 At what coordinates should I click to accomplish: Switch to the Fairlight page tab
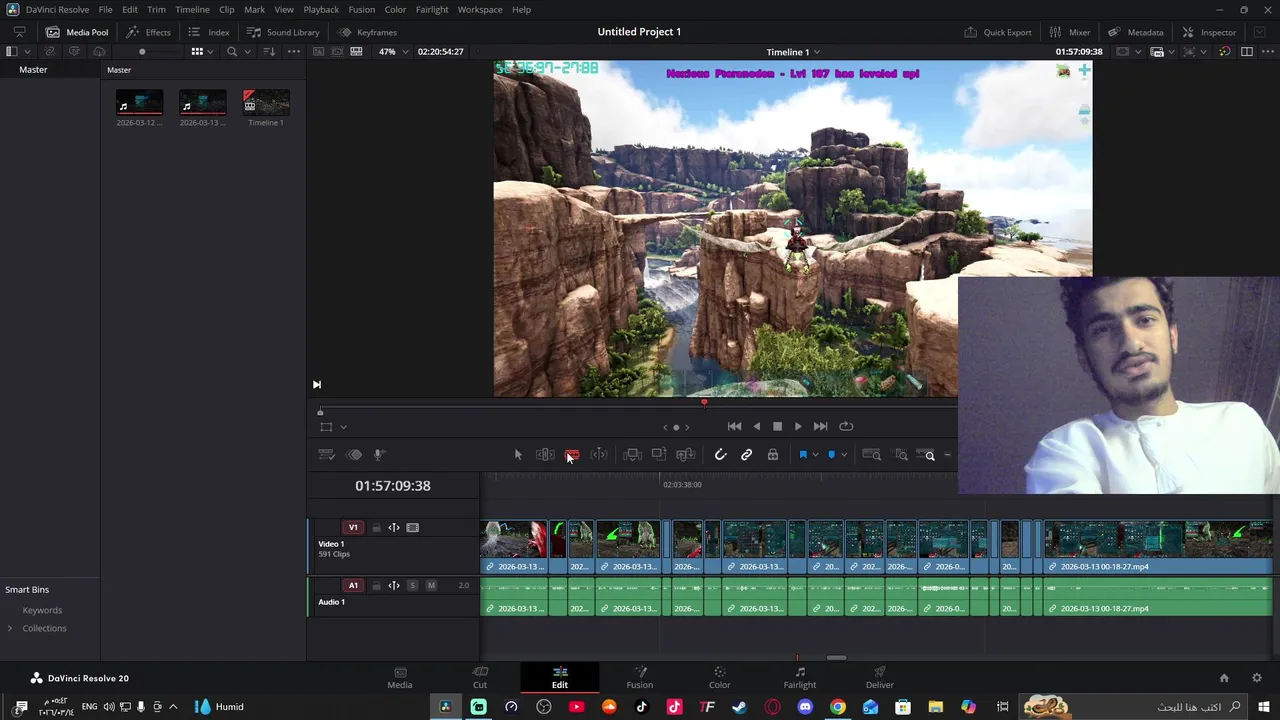[800, 677]
